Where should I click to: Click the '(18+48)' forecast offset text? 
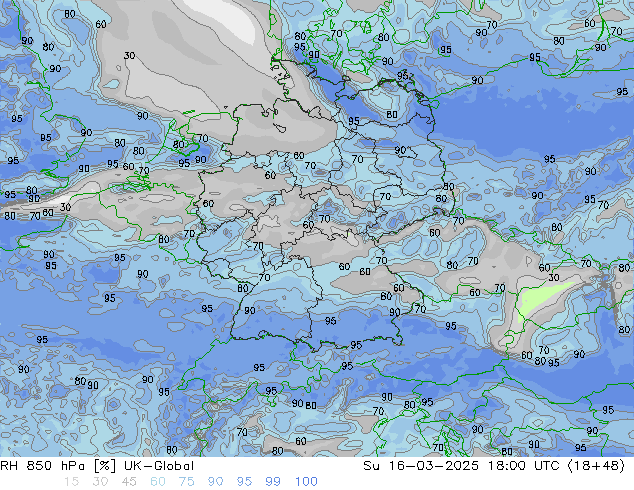596,466
